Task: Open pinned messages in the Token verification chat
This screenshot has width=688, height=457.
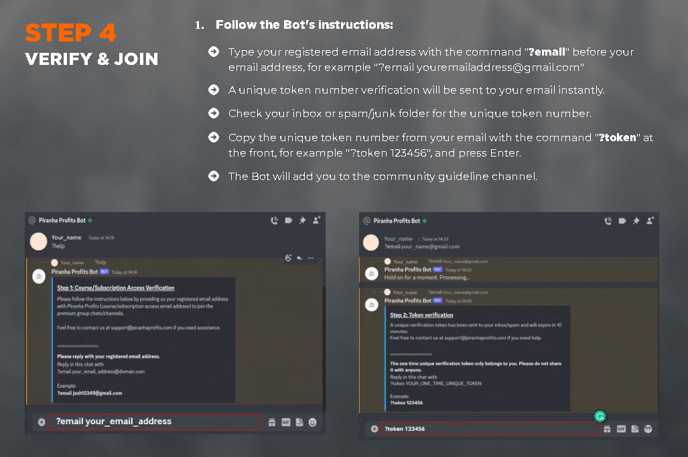Action: click(x=636, y=221)
